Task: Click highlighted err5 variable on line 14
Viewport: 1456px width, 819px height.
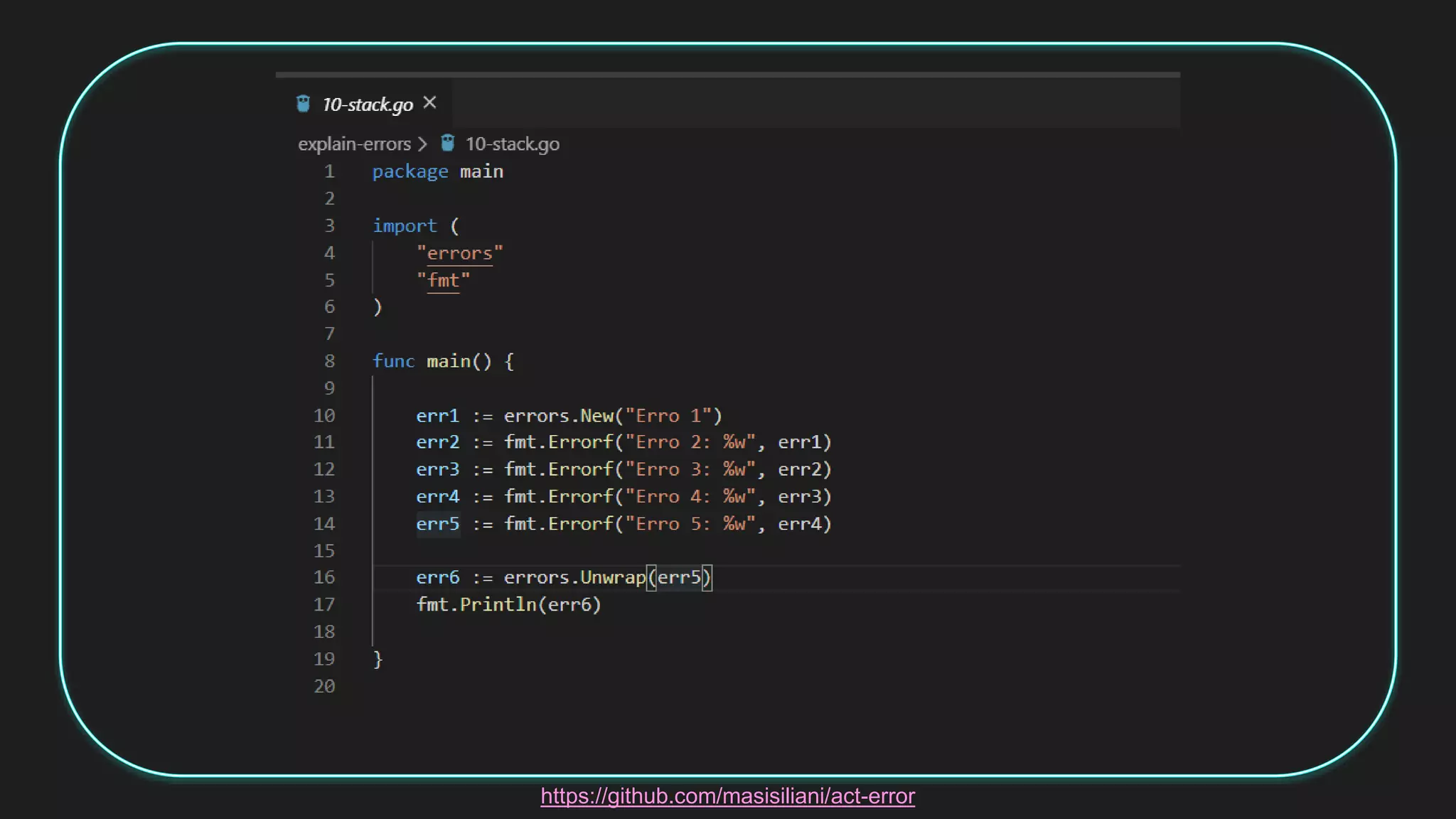Action: pos(438,524)
